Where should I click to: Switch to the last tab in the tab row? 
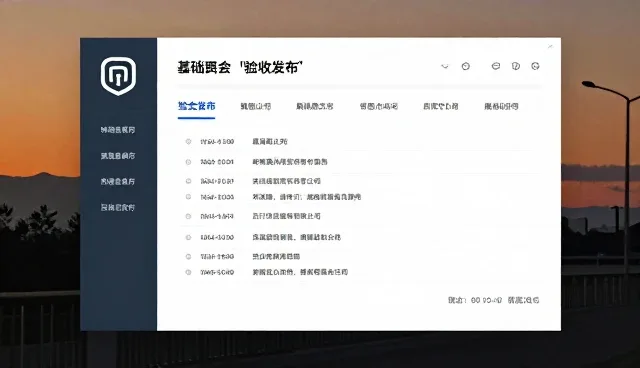(x=501, y=106)
